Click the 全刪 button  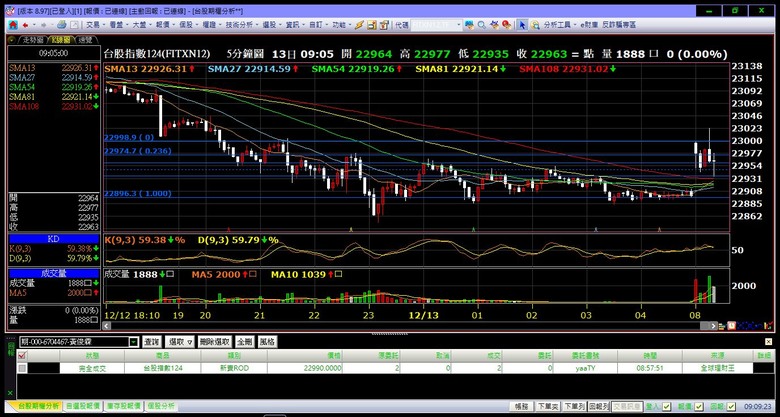click(245, 342)
